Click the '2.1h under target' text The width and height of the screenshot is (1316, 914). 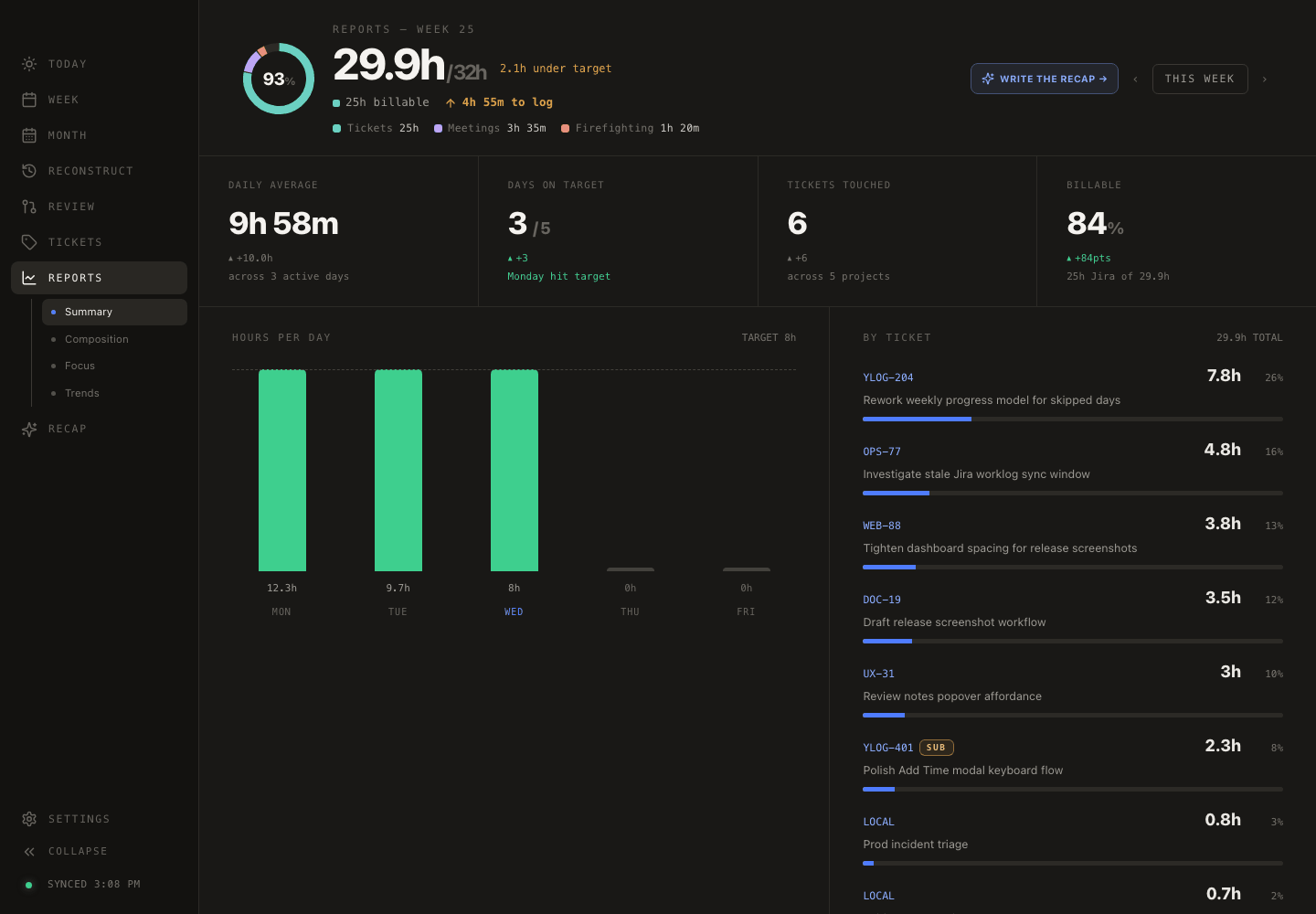pyautogui.click(x=556, y=69)
